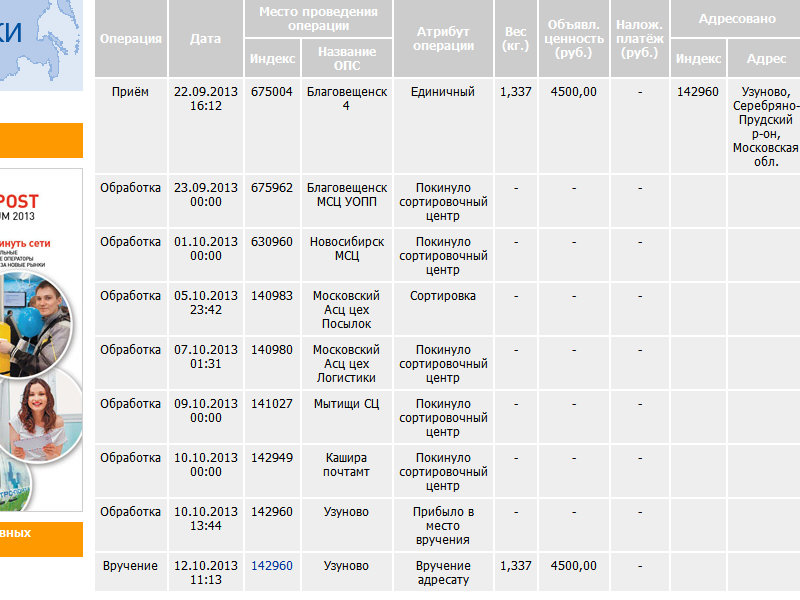Select the 'Приём' operation cell

coord(131,126)
